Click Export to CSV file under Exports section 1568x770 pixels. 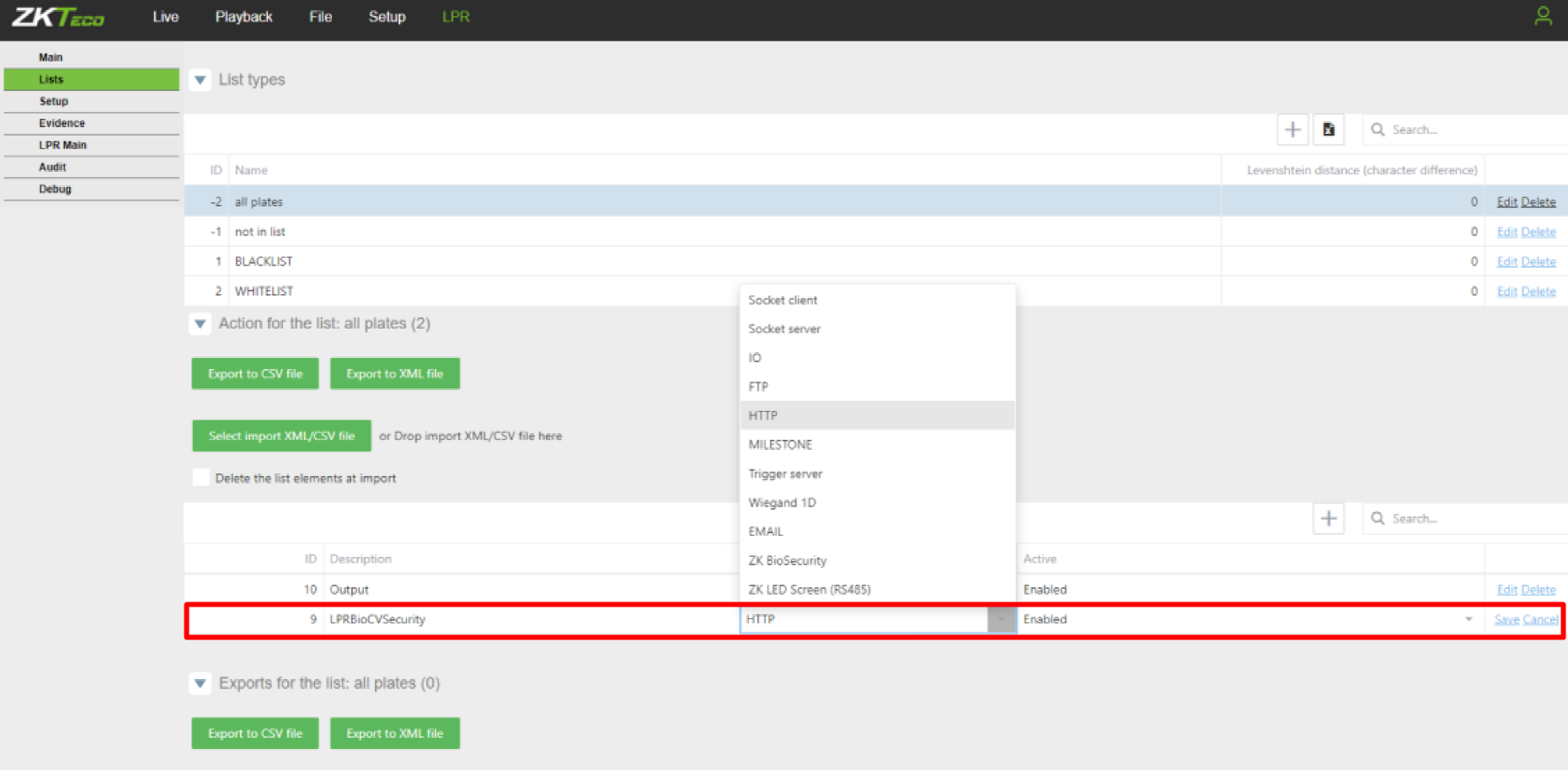pyautogui.click(x=255, y=734)
